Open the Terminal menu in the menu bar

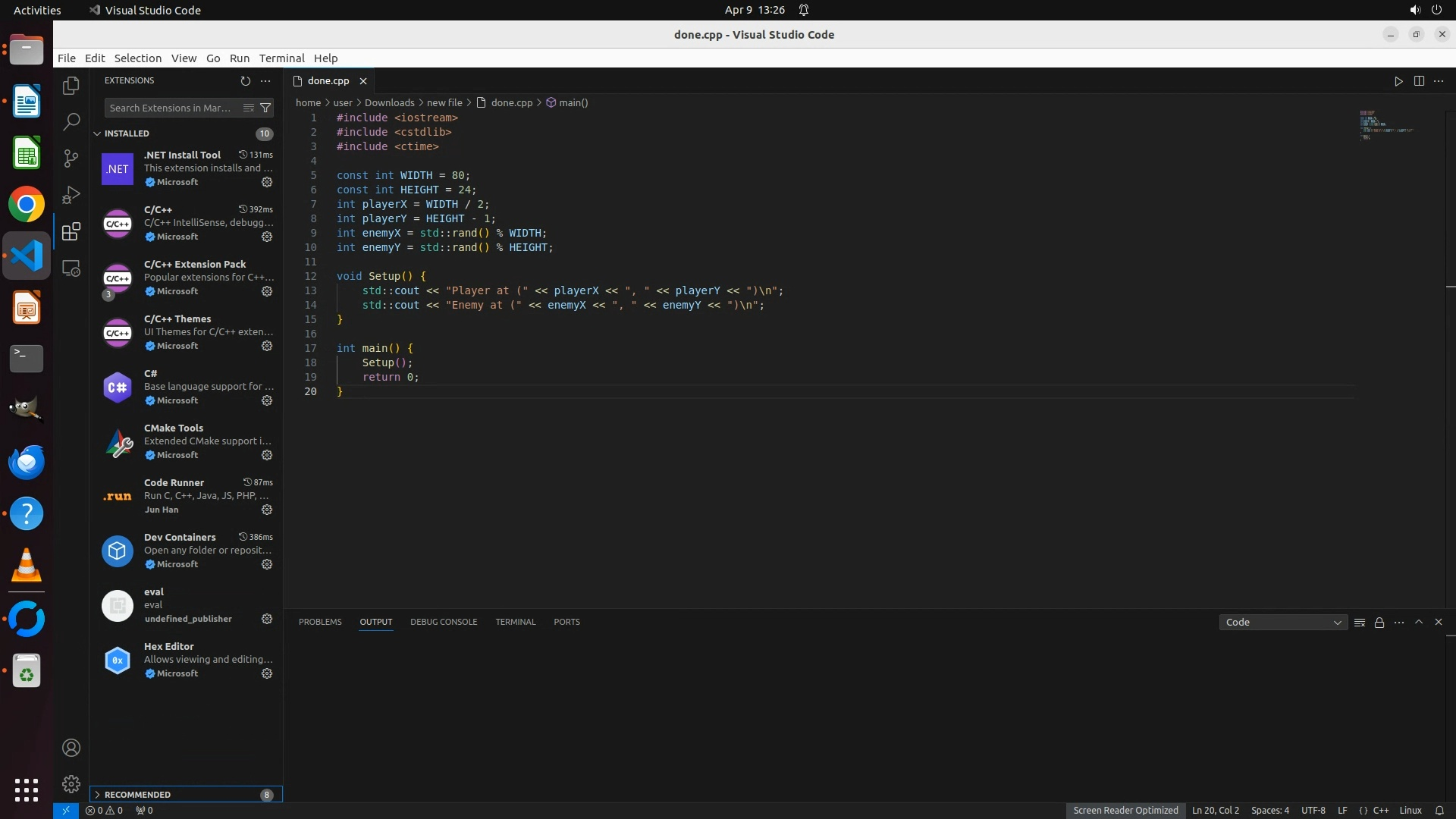[x=281, y=58]
